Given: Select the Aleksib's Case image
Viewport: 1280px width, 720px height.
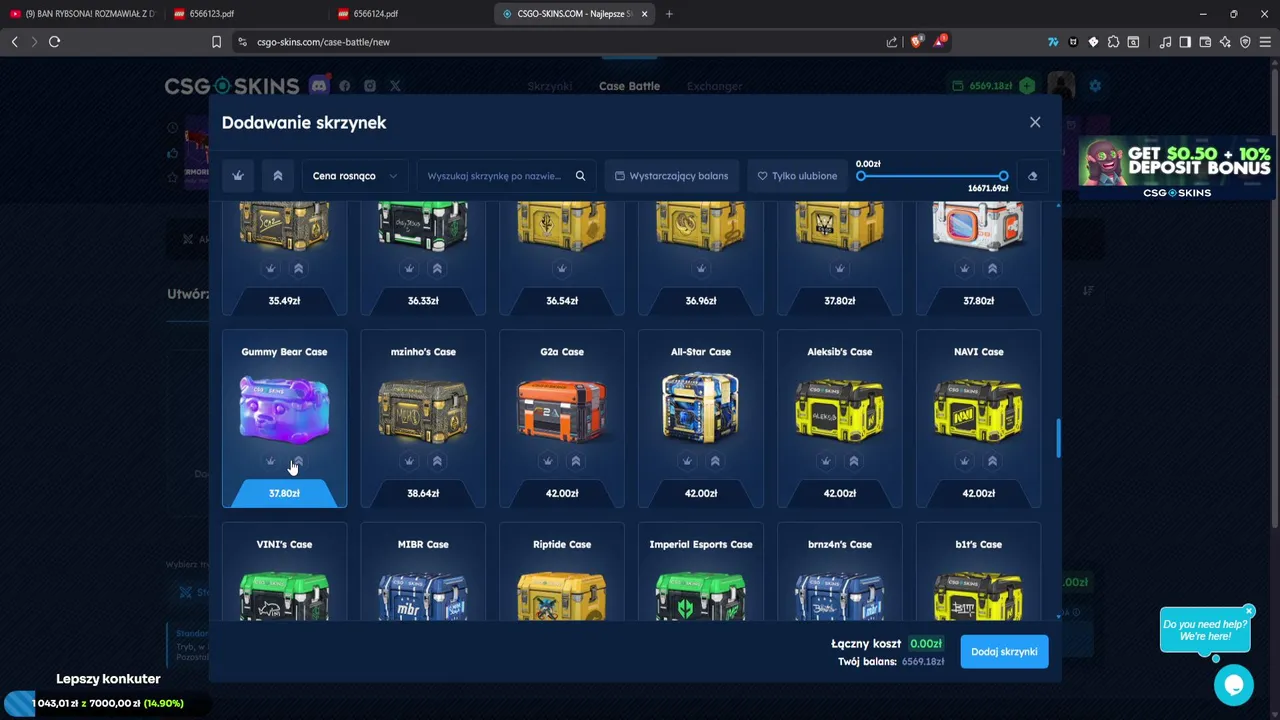Looking at the screenshot, I should [840, 408].
